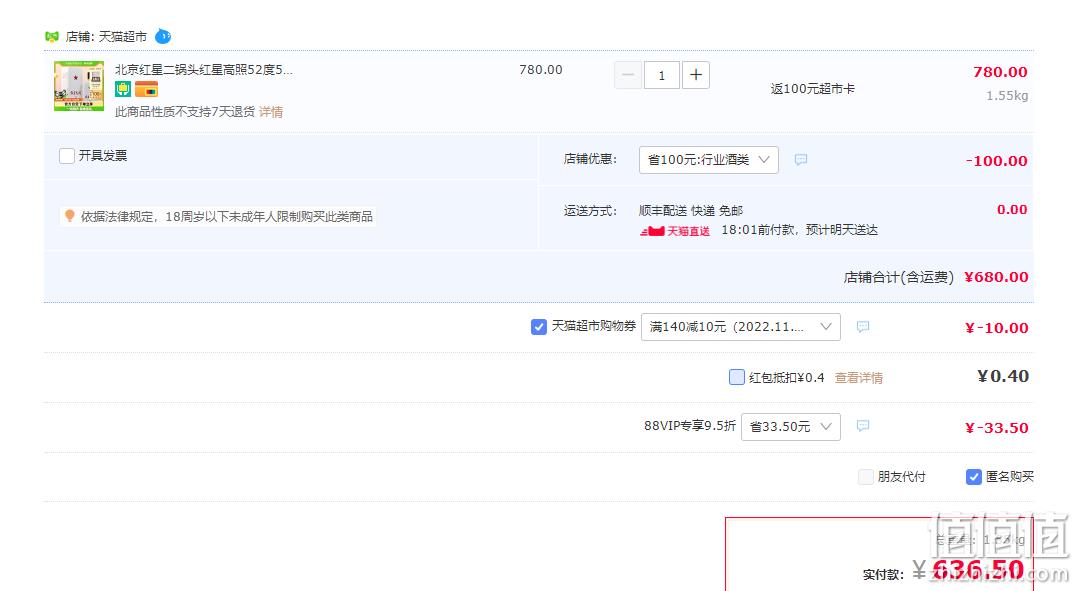The height and width of the screenshot is (591, 1078).
Task: Click the unit price 780.00 in black
Action: coord(541,69)
